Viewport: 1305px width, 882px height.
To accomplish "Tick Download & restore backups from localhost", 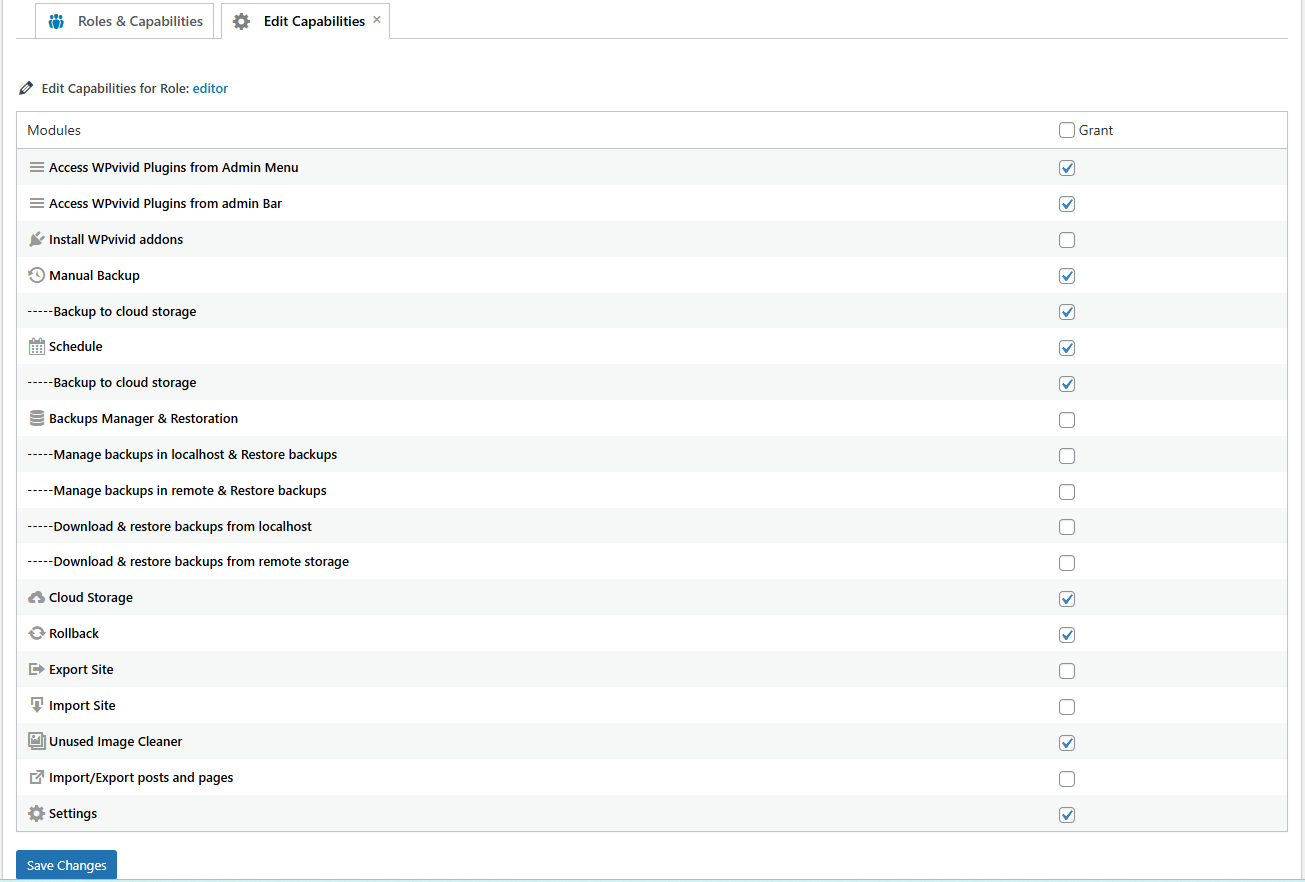I will [1067, 527].
